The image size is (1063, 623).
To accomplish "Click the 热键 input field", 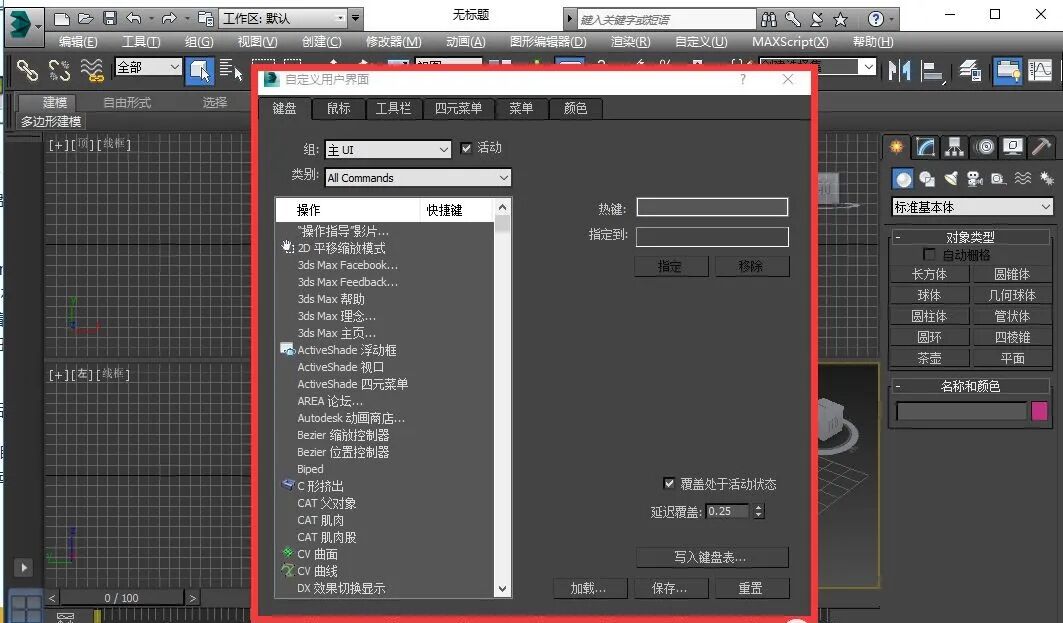I will coord(712,207).
